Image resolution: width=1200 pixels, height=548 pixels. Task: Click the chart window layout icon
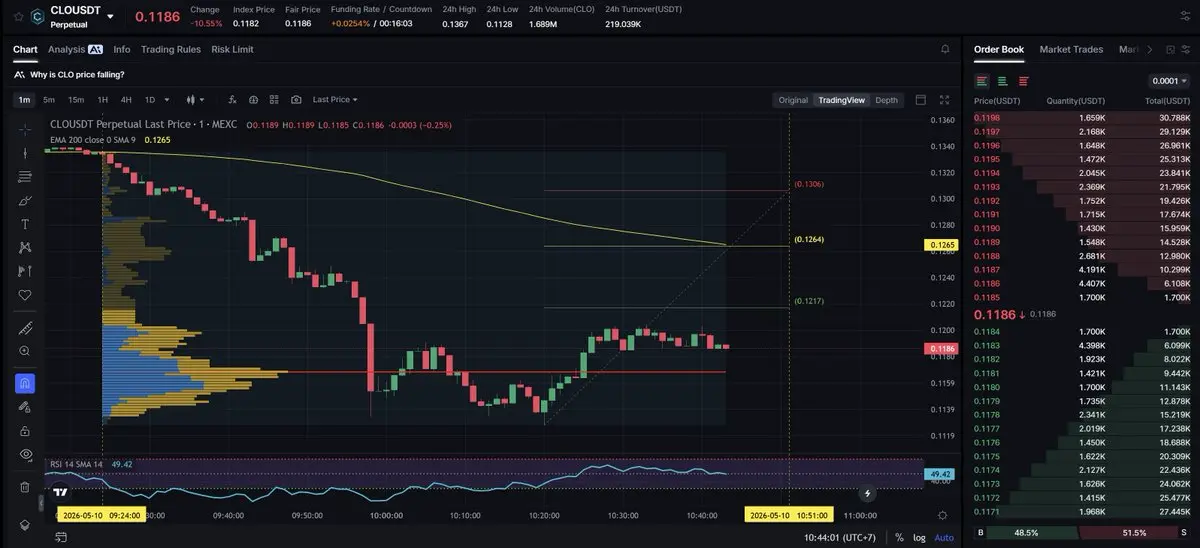point(920,100)
